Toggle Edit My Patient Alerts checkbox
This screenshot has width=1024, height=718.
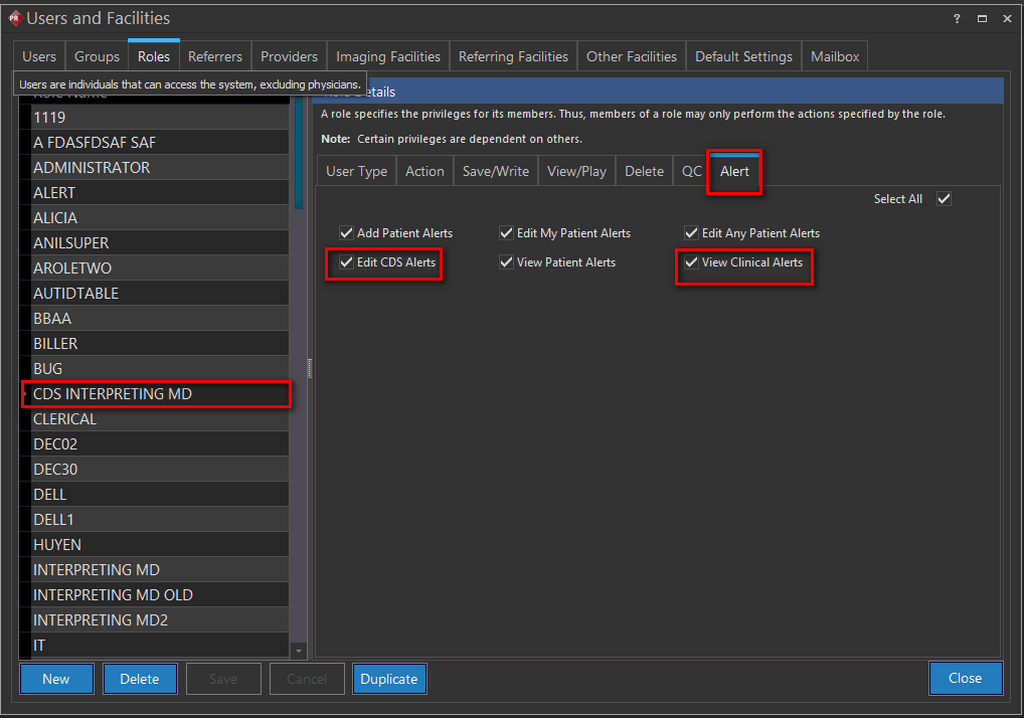click(x=506, y=233)
